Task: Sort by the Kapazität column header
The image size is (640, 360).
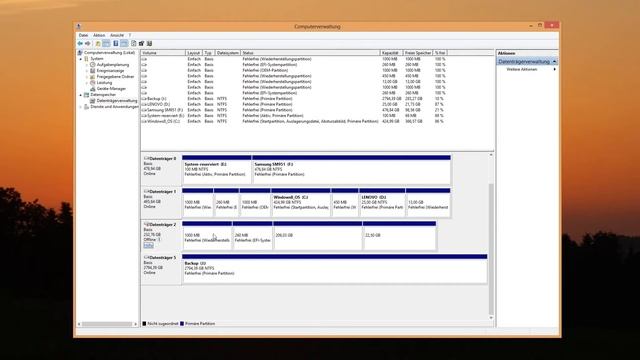Action: [x=391, y=53]
